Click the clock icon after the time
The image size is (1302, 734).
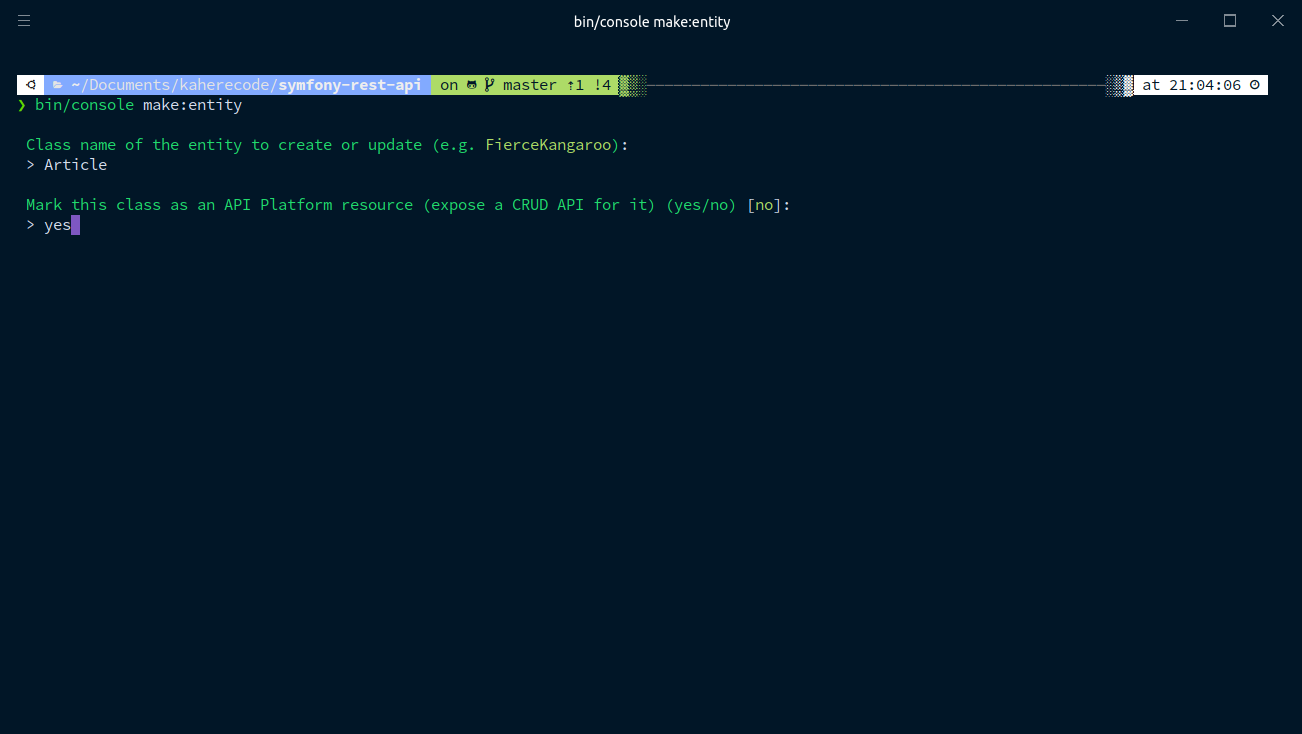(1255, 85)
